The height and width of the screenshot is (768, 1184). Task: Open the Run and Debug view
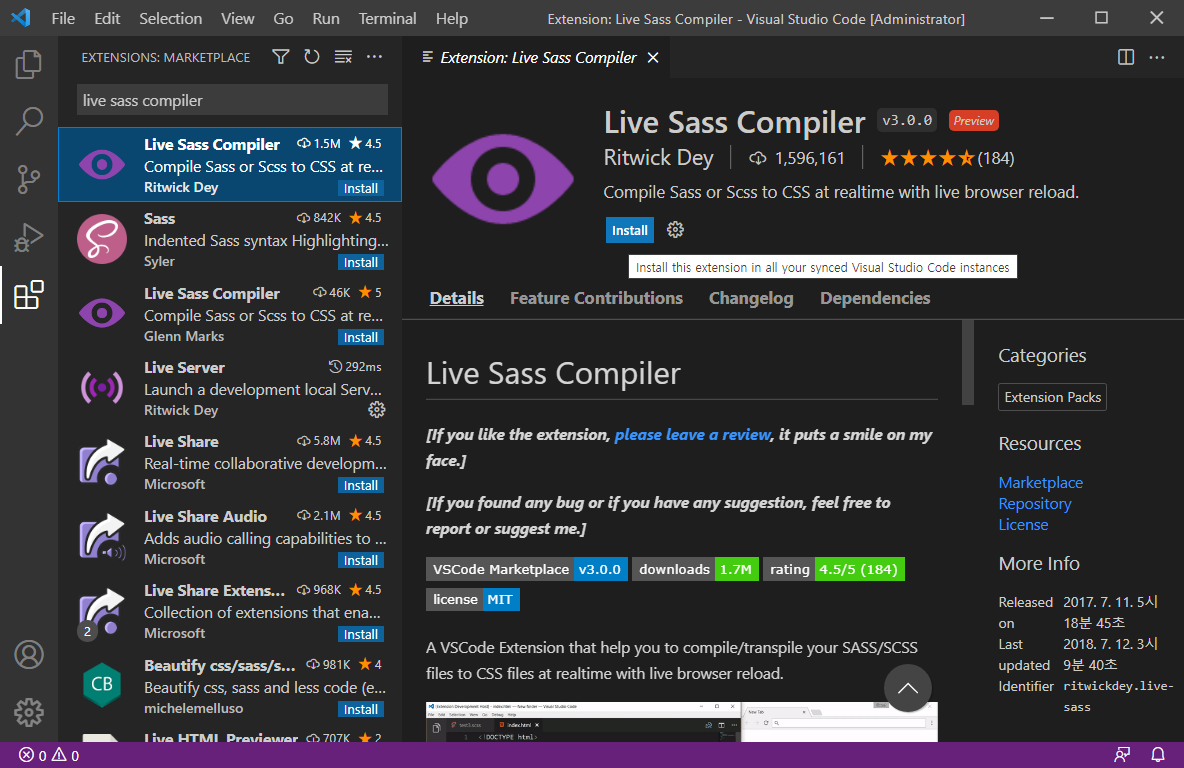point(29,237)
